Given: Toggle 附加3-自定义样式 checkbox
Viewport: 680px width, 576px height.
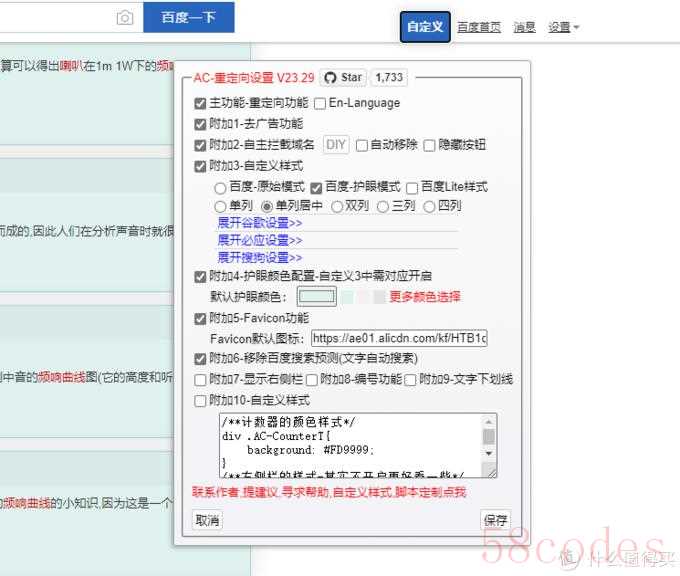Looking at the screenshot, I should click(200, 166).
